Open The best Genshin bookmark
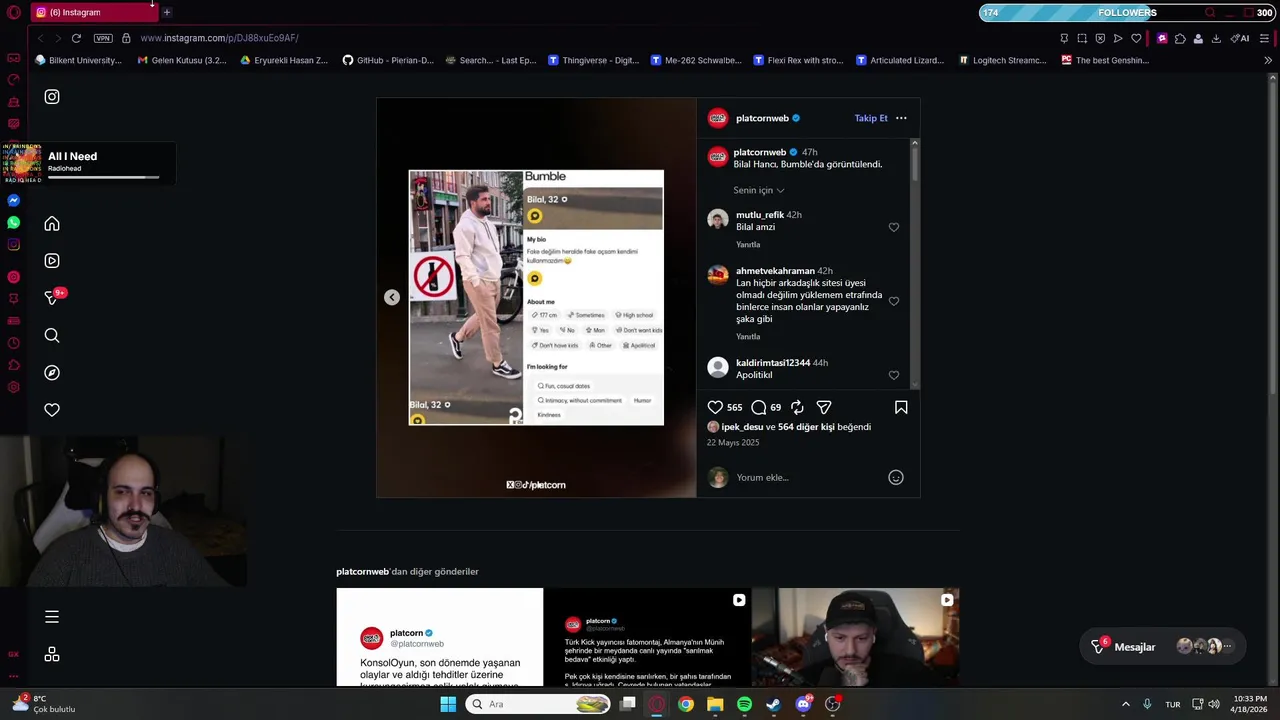Image resolution: width=1280 pixels, height=720 pixels. 1105,60
